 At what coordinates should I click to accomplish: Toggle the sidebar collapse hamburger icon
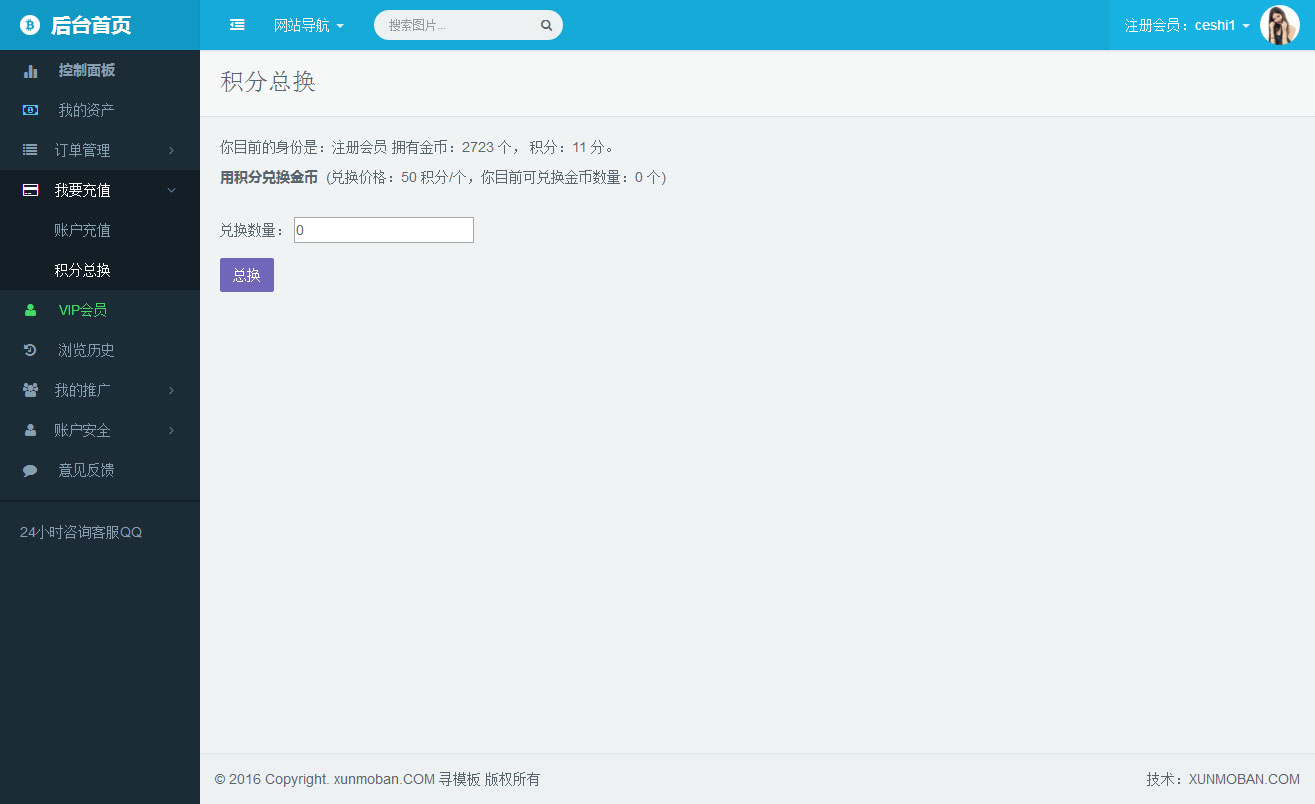237,25
